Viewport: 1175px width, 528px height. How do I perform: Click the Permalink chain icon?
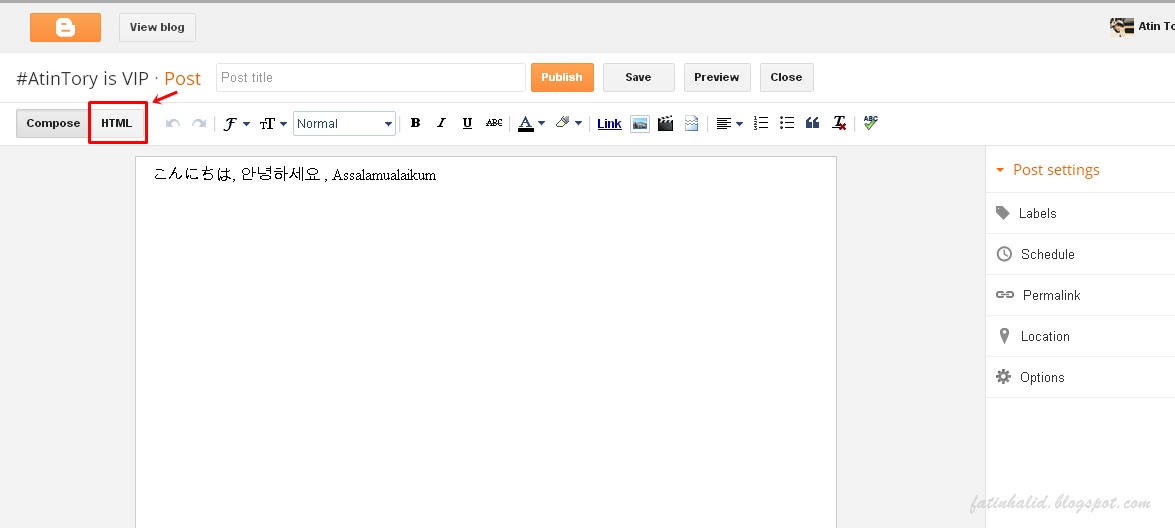coord(1005,295)
